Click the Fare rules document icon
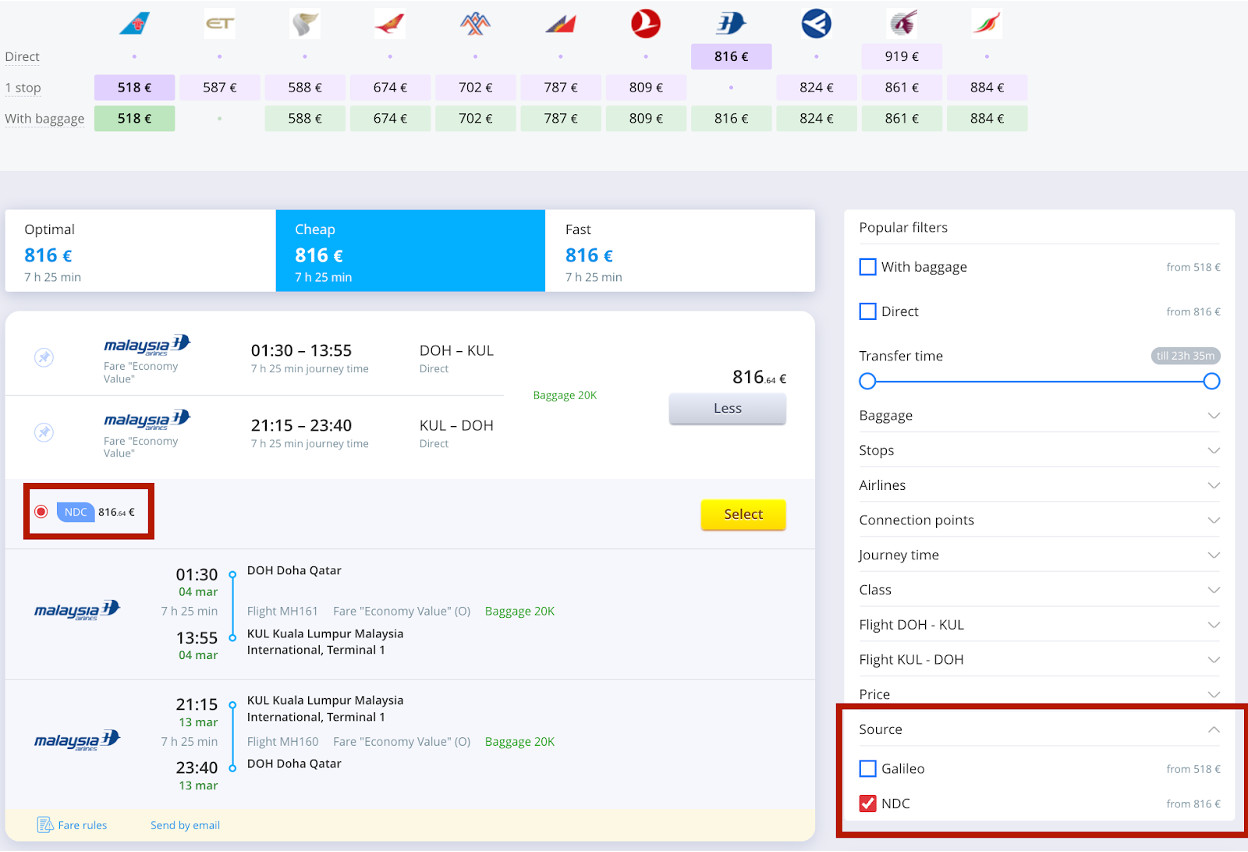This screenshot has height=852, width=1248. pos(45,825)
